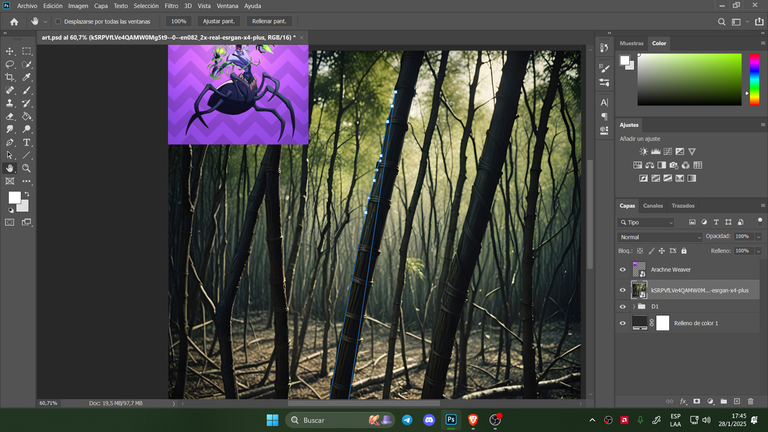Hide the Relleno de color 1 layer
This screenshot has height=432, width=768.
623,323
